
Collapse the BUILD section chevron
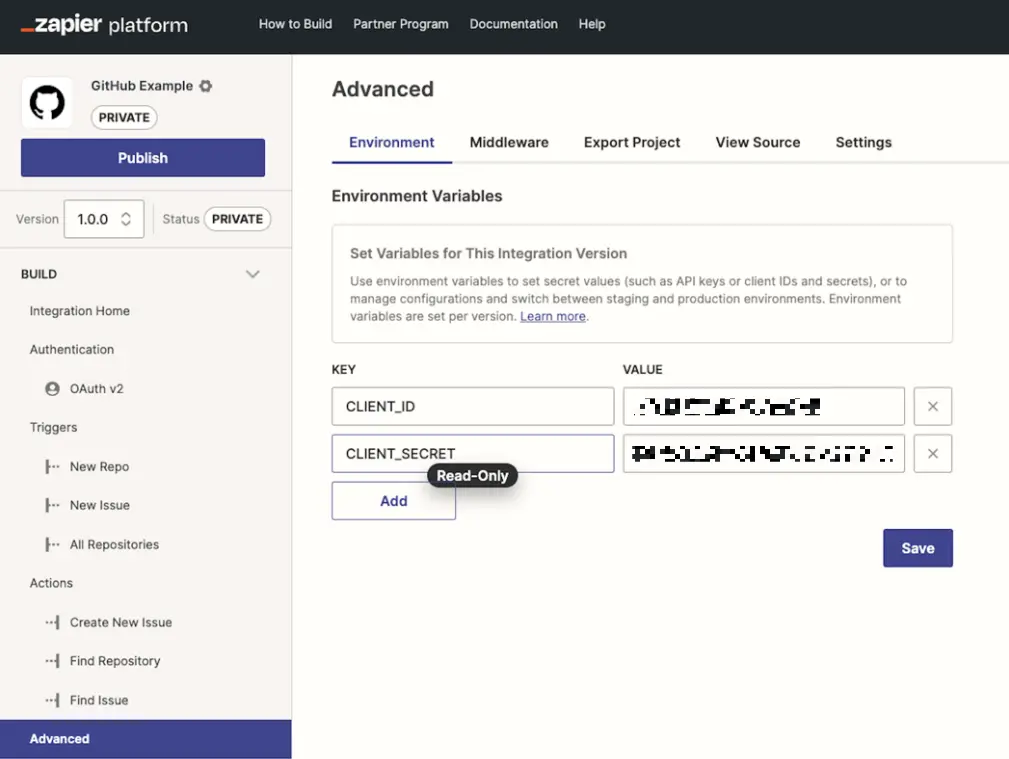[253, 274]
